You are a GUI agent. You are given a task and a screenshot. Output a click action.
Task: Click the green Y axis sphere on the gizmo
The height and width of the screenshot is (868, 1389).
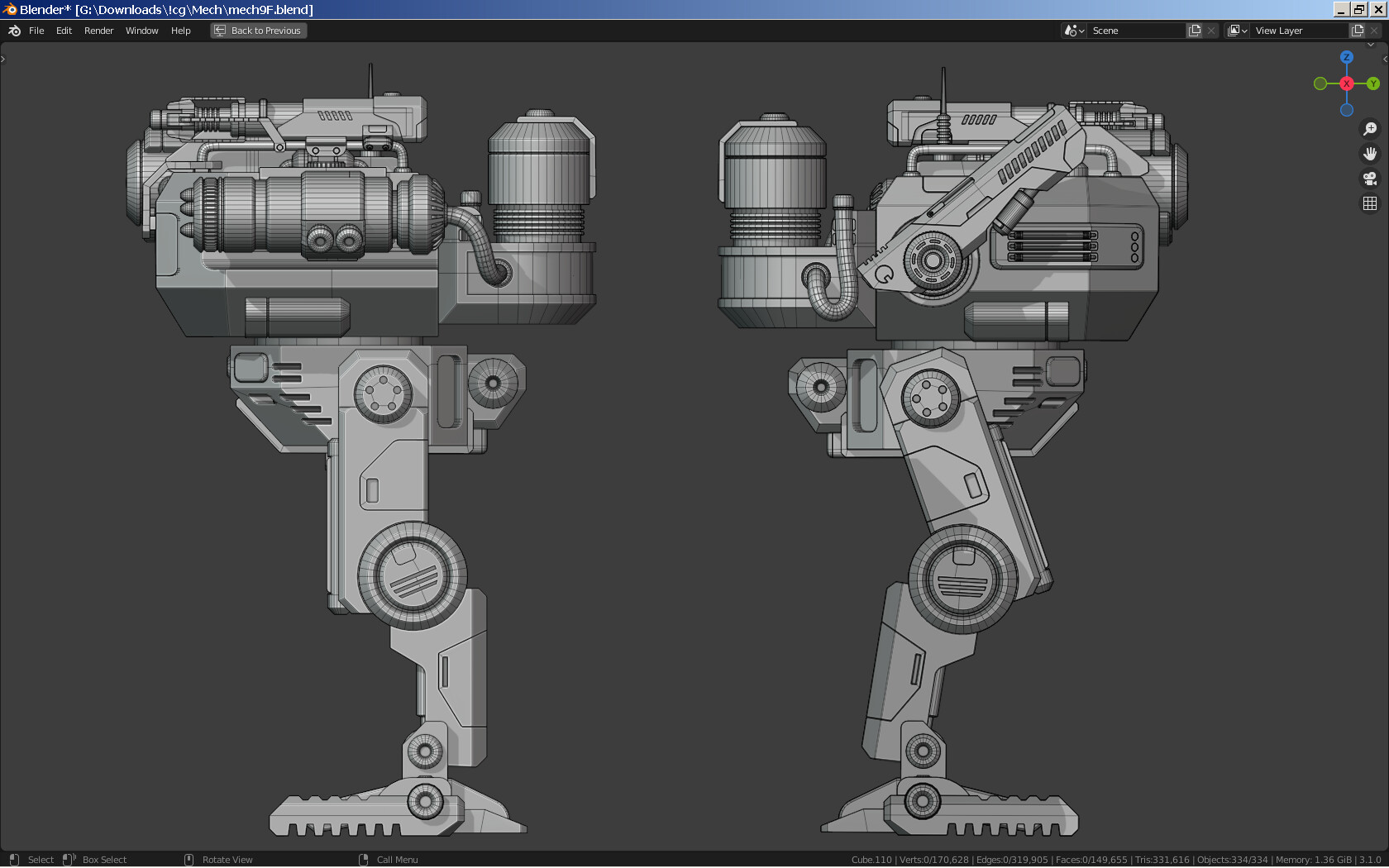click(1372, 83)
